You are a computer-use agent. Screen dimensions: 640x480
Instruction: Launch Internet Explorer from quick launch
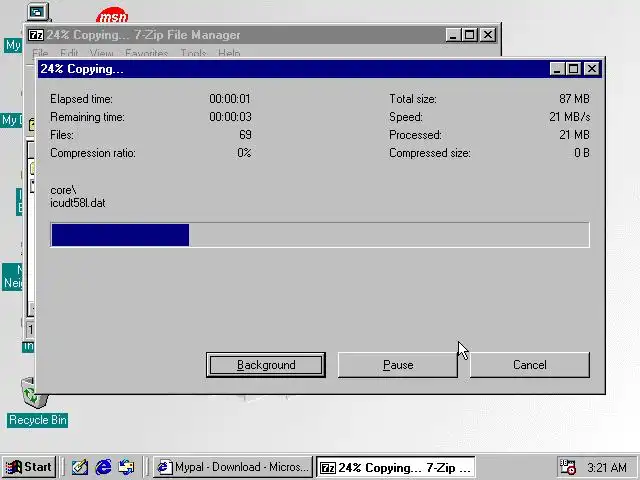click(x=103, y=467)
